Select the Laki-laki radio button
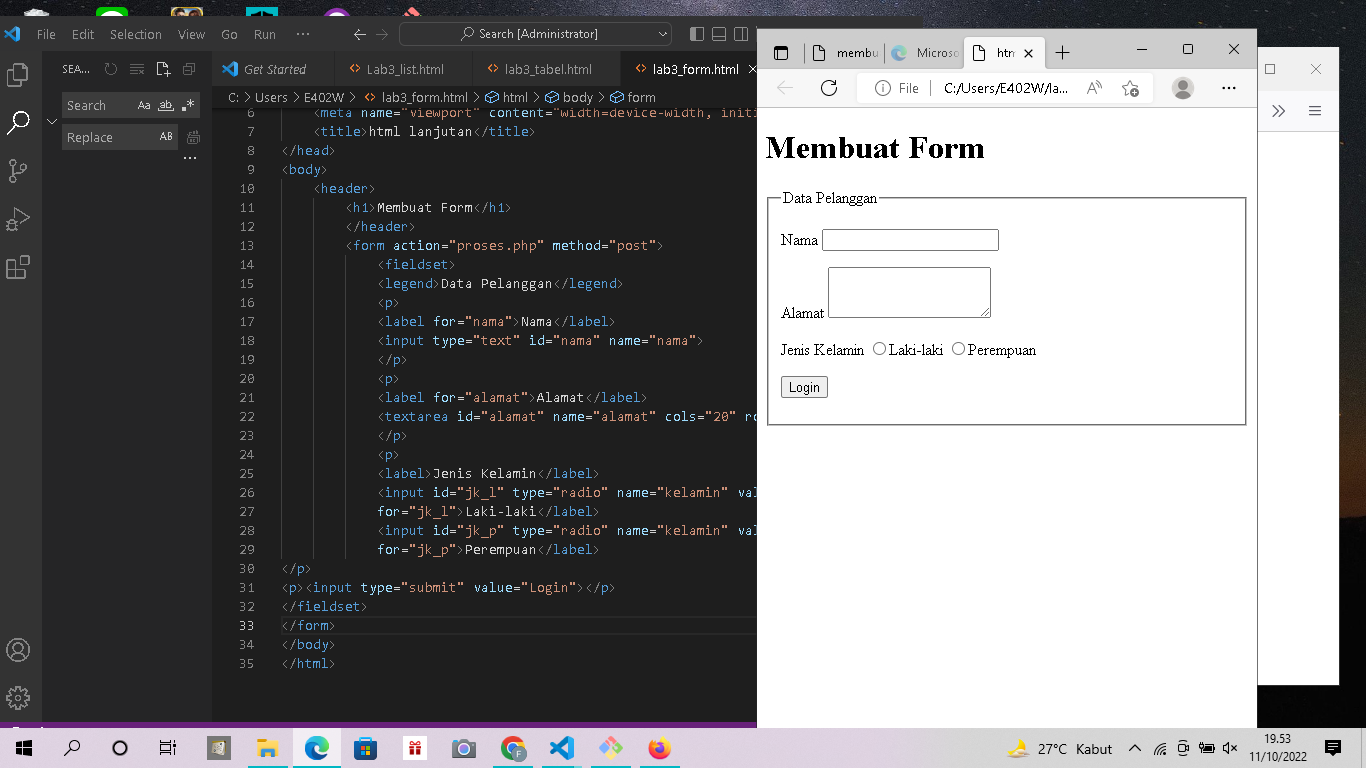Screen dimensions: 1366x768 pyautogui.click(x=879, y=349)
